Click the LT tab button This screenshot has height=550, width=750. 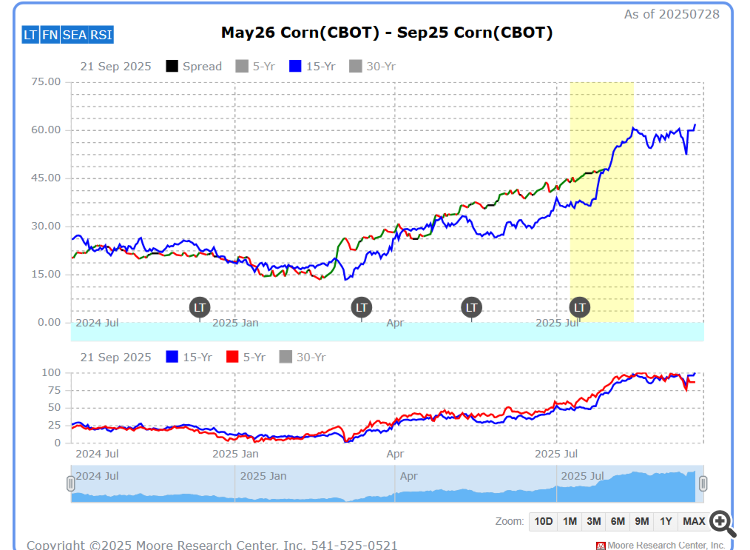click(30, 35)
